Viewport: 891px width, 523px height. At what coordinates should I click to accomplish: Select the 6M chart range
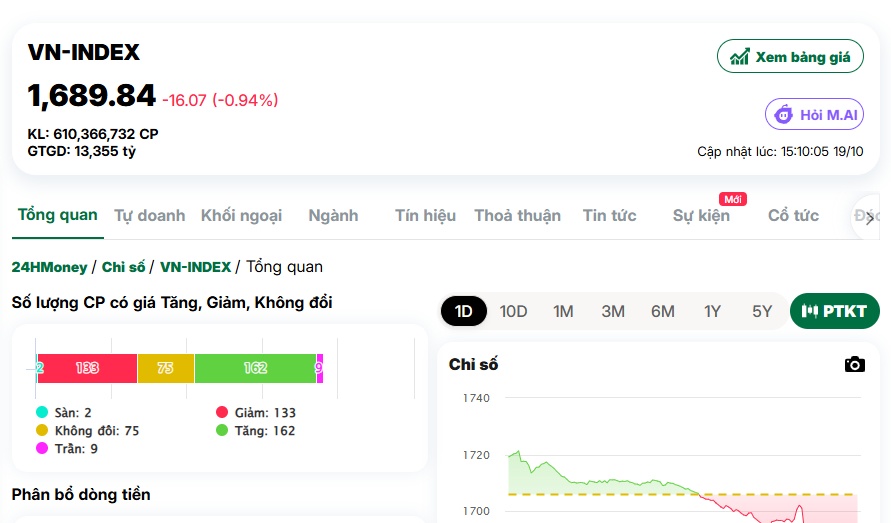(663, 312)
